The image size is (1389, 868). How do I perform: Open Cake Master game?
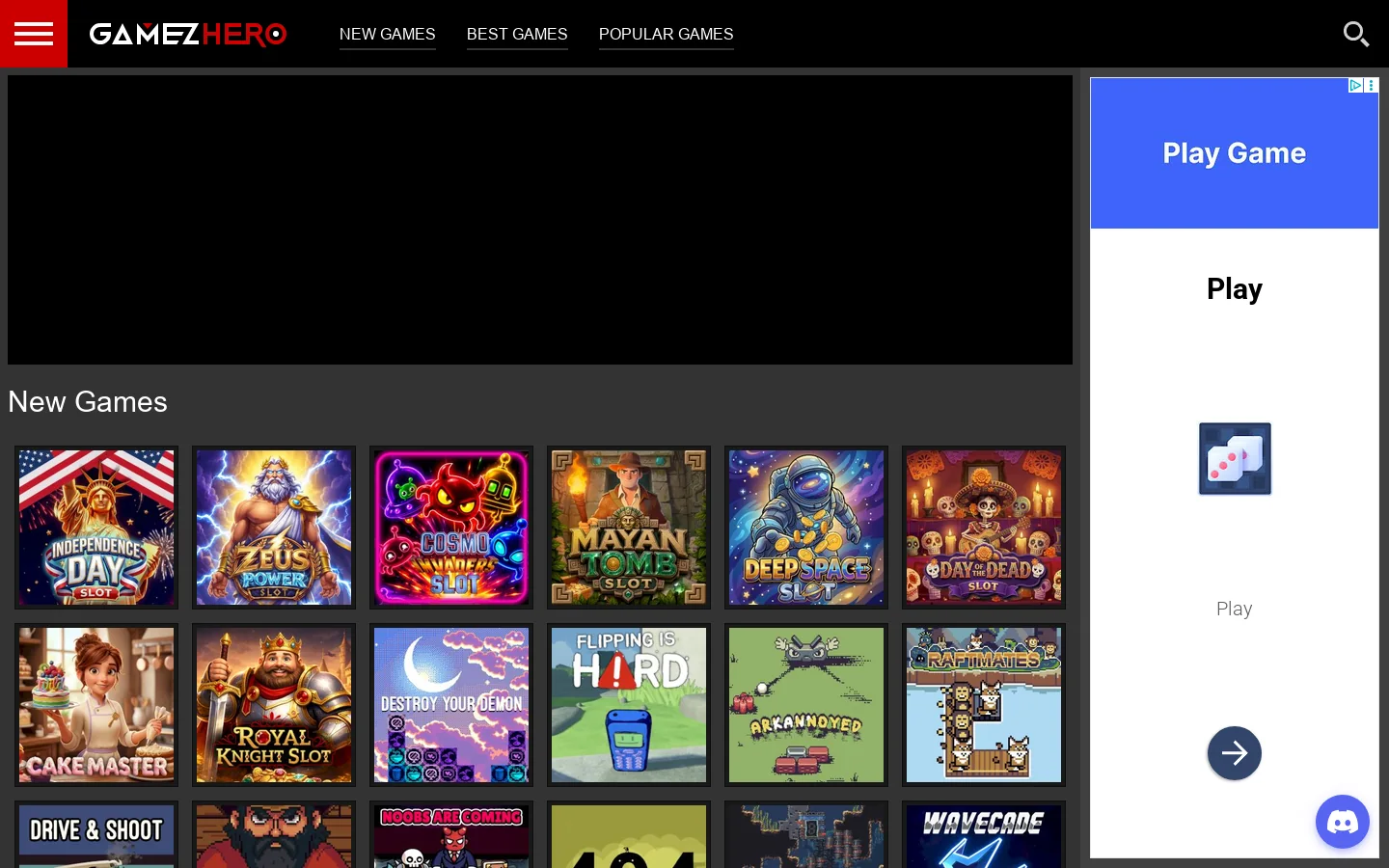(96, 705)
